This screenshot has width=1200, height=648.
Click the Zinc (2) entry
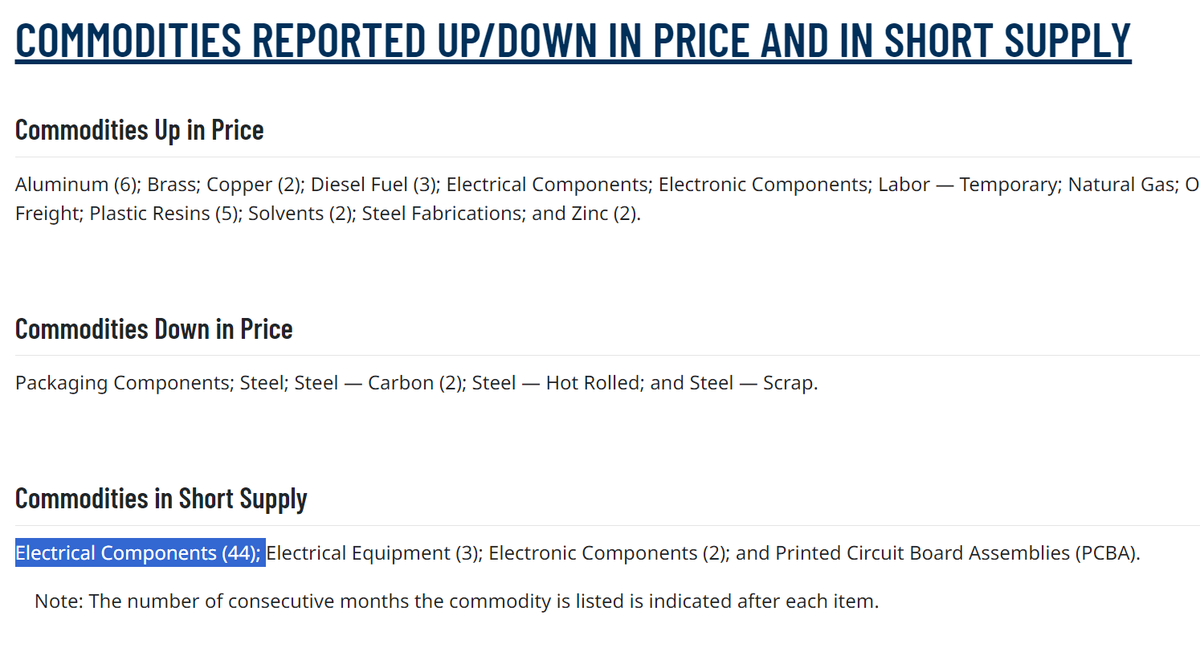click(x=601, y=214)
